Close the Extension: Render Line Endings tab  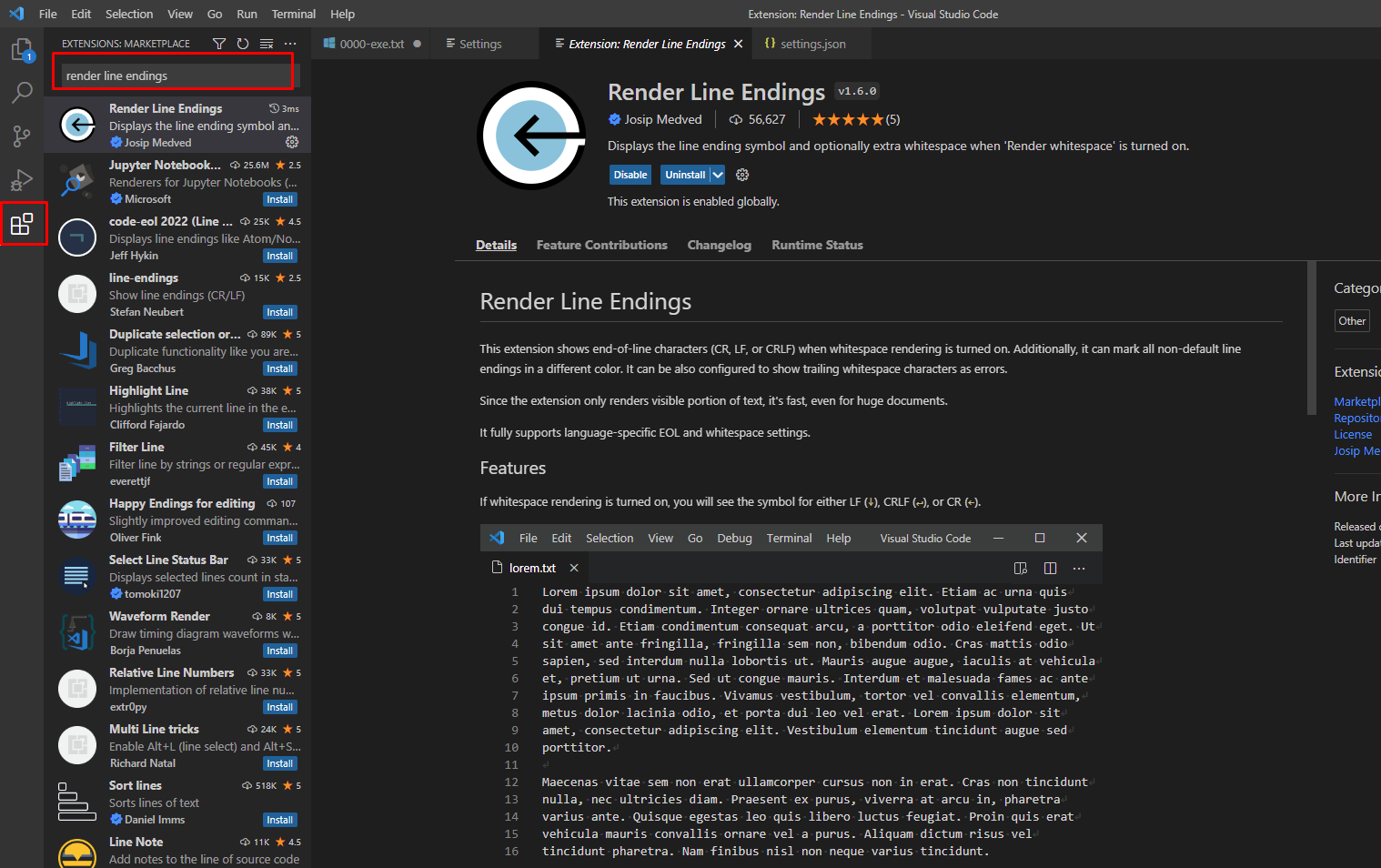[738, 44]
